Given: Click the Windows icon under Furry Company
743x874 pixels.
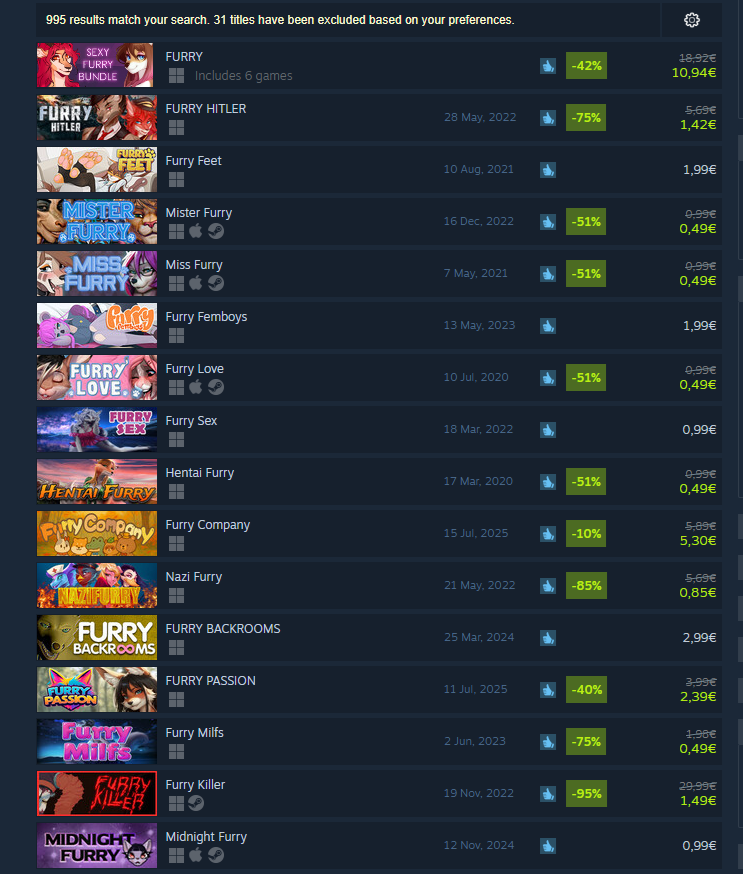Looking at the screenshot, I should coord(176,543).
